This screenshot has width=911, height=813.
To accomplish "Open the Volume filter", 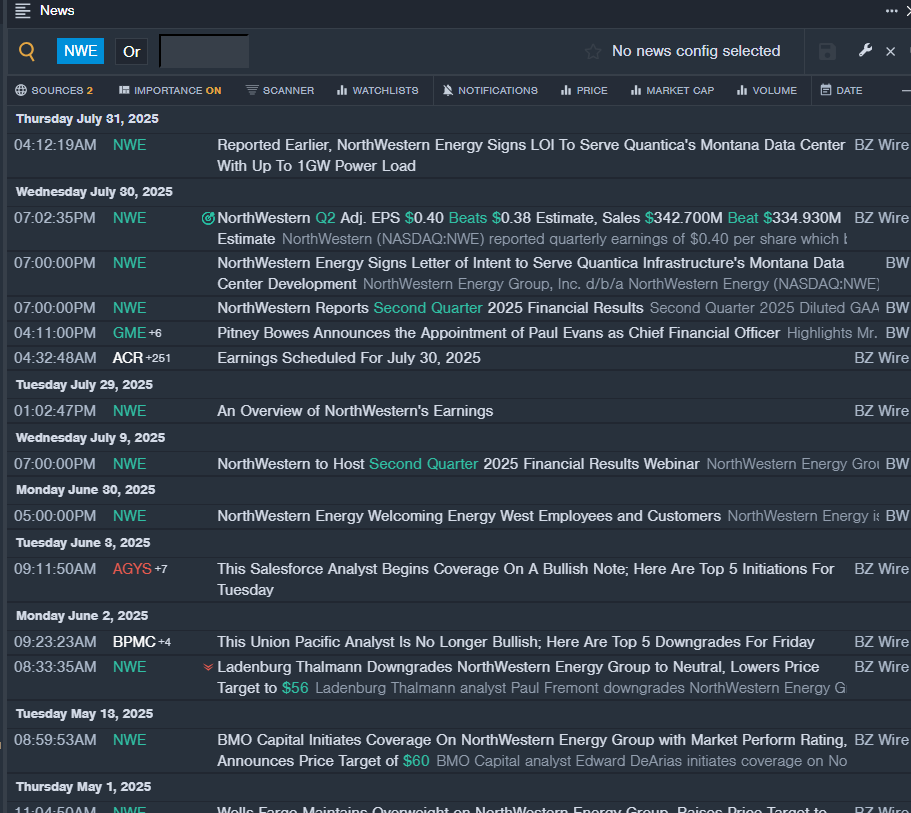I will (x=767, y=90).
